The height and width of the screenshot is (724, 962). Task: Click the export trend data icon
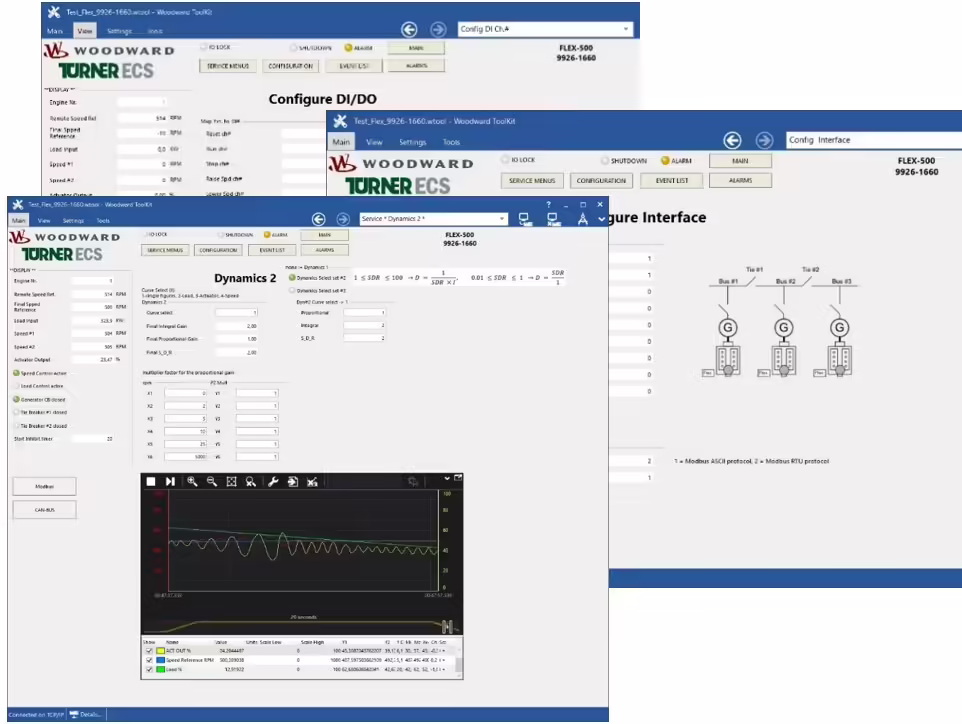point(293,482)
